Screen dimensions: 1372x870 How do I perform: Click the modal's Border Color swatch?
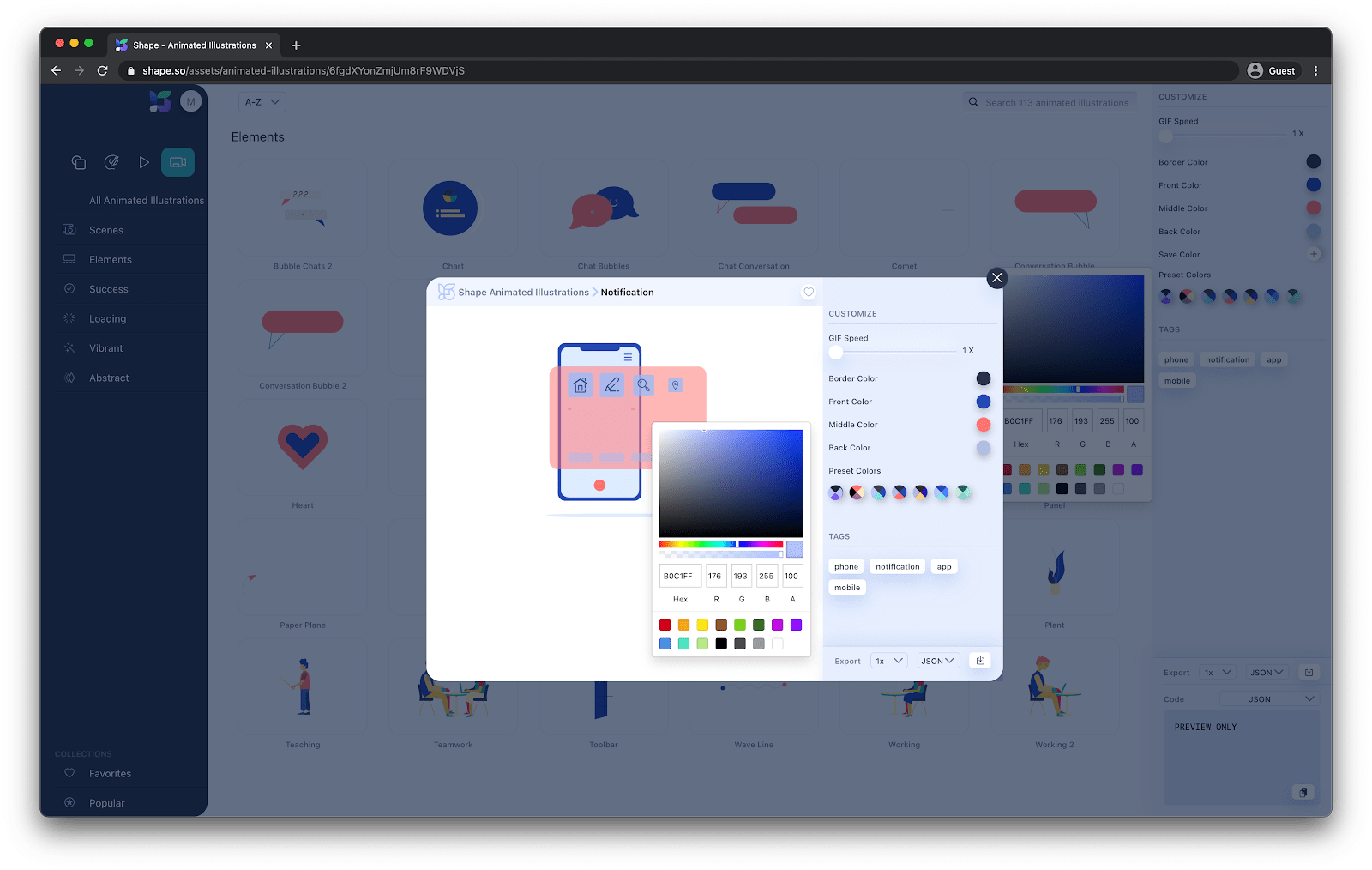pyautogui.click(x=984, y=378)
